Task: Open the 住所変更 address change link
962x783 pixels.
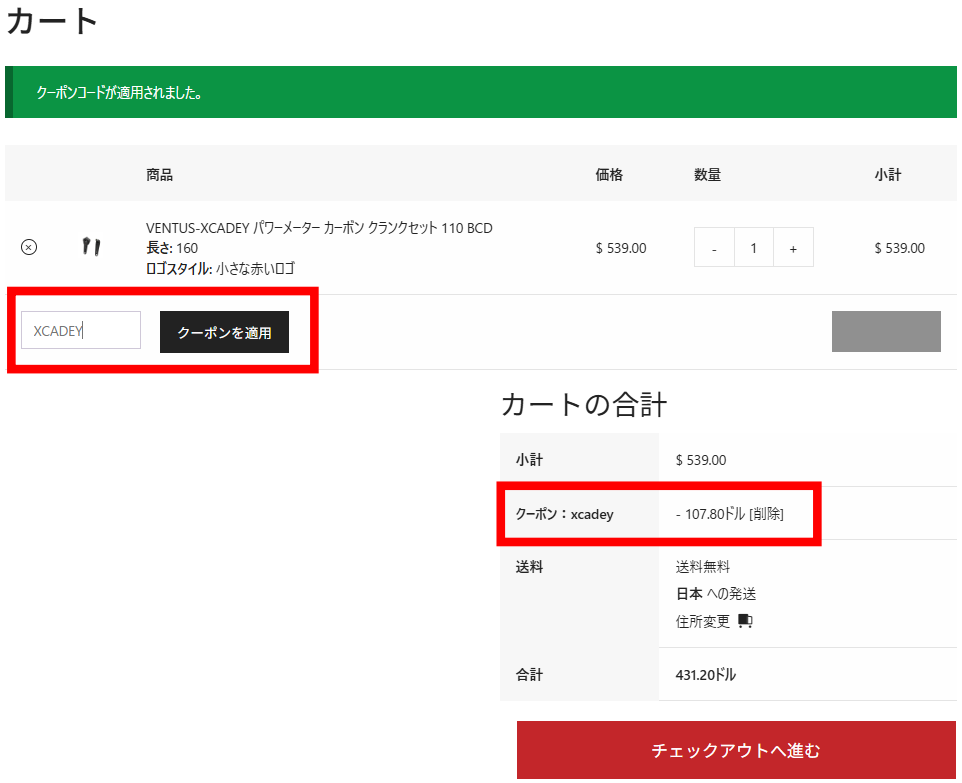Action: pyautogui.click(x=703, y=621)
